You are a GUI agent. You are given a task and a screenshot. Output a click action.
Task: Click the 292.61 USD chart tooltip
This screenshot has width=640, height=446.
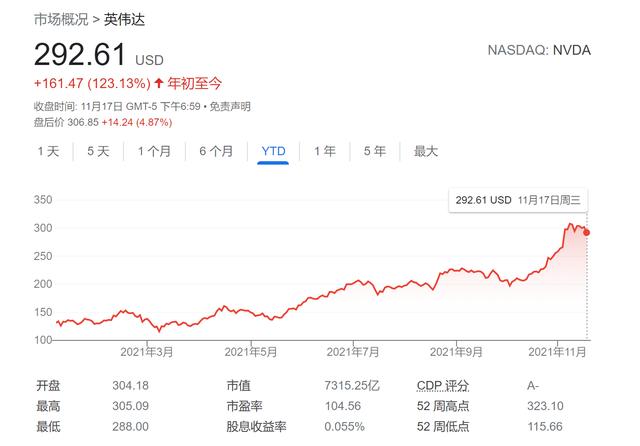(518, 200)
